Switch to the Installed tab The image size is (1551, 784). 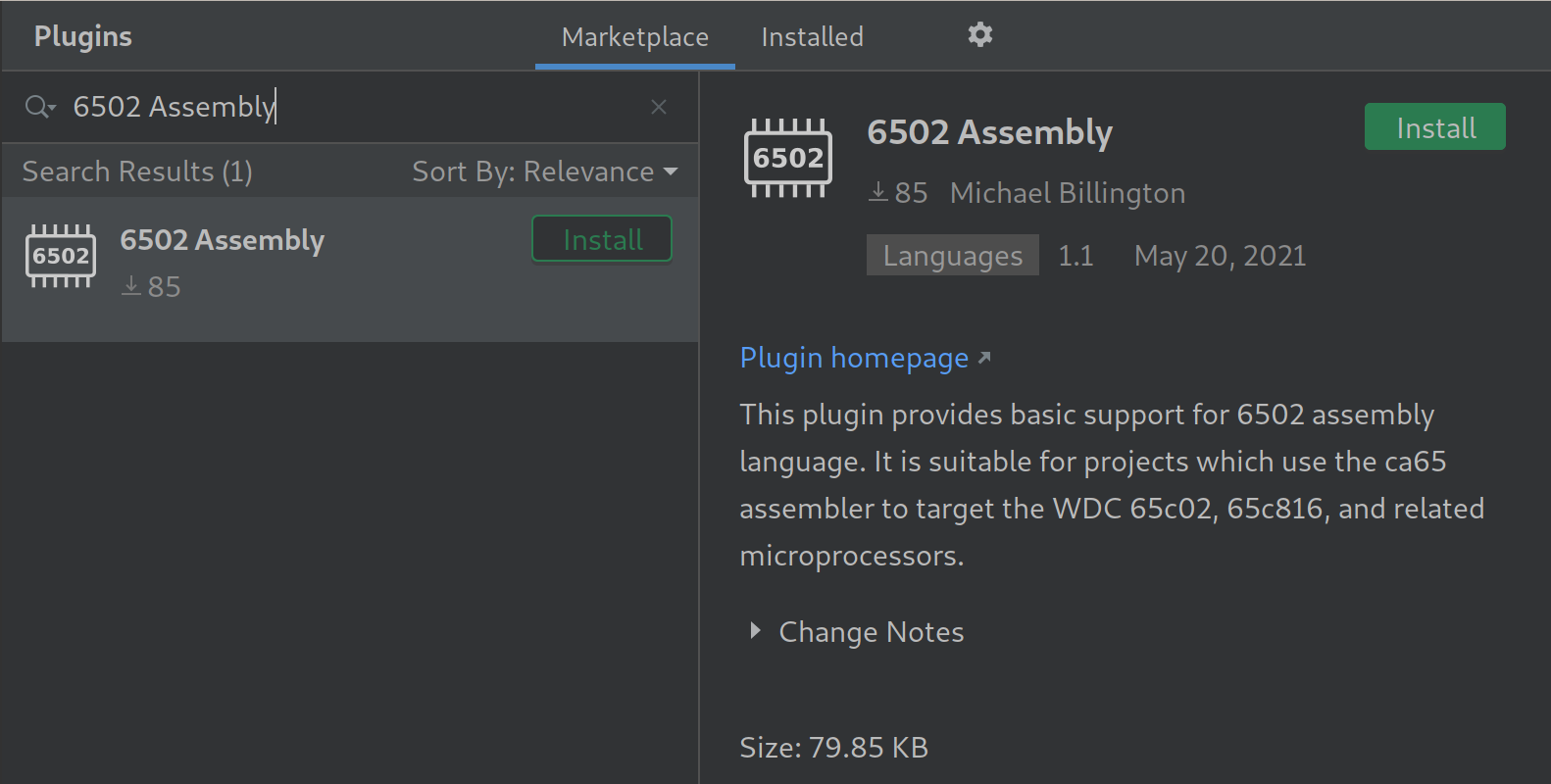tap(812, 37)
